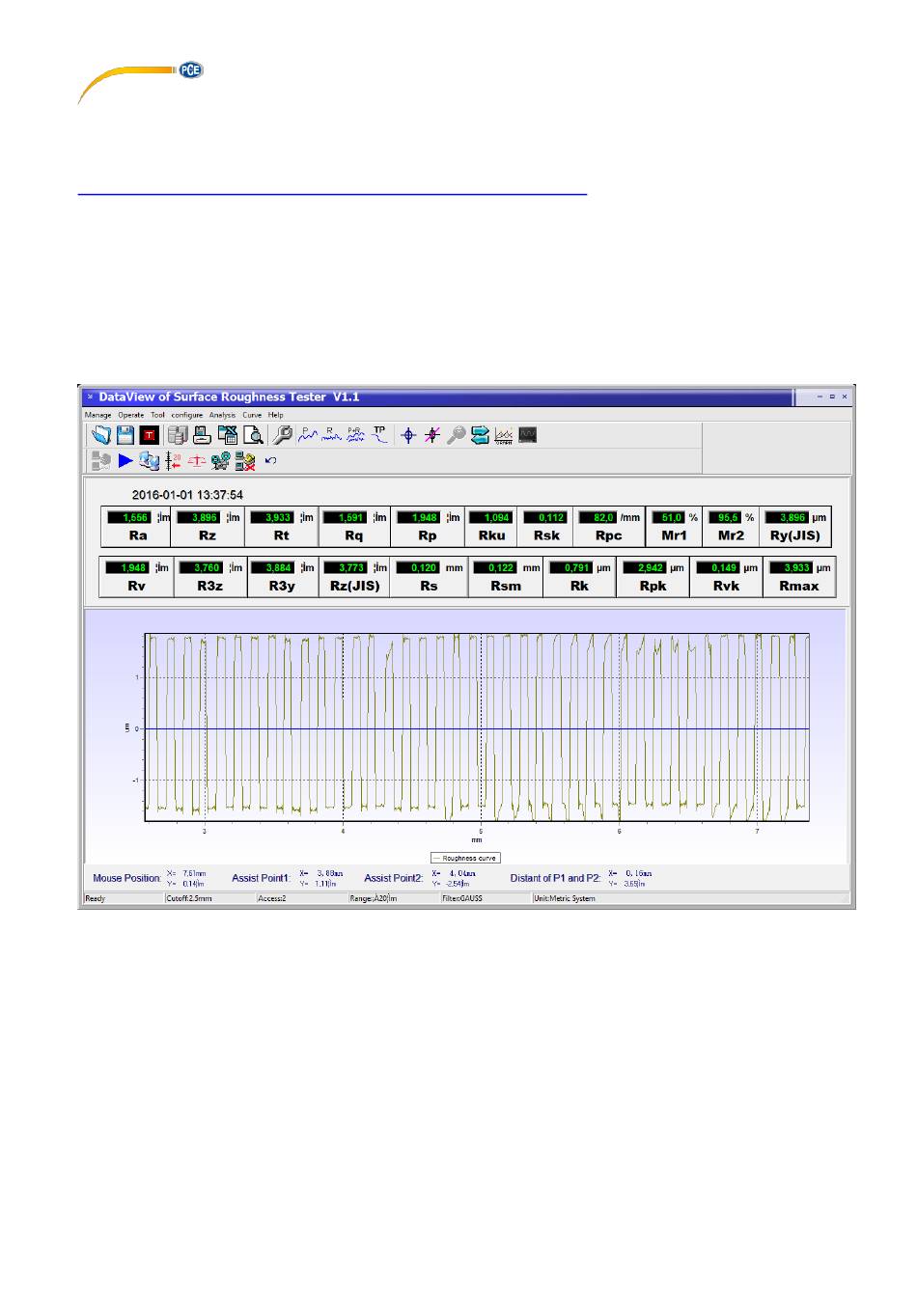This screenshot has width=917, height=1316.
Task: Click the red vertical range arrow icon
Action: (174, 461)
